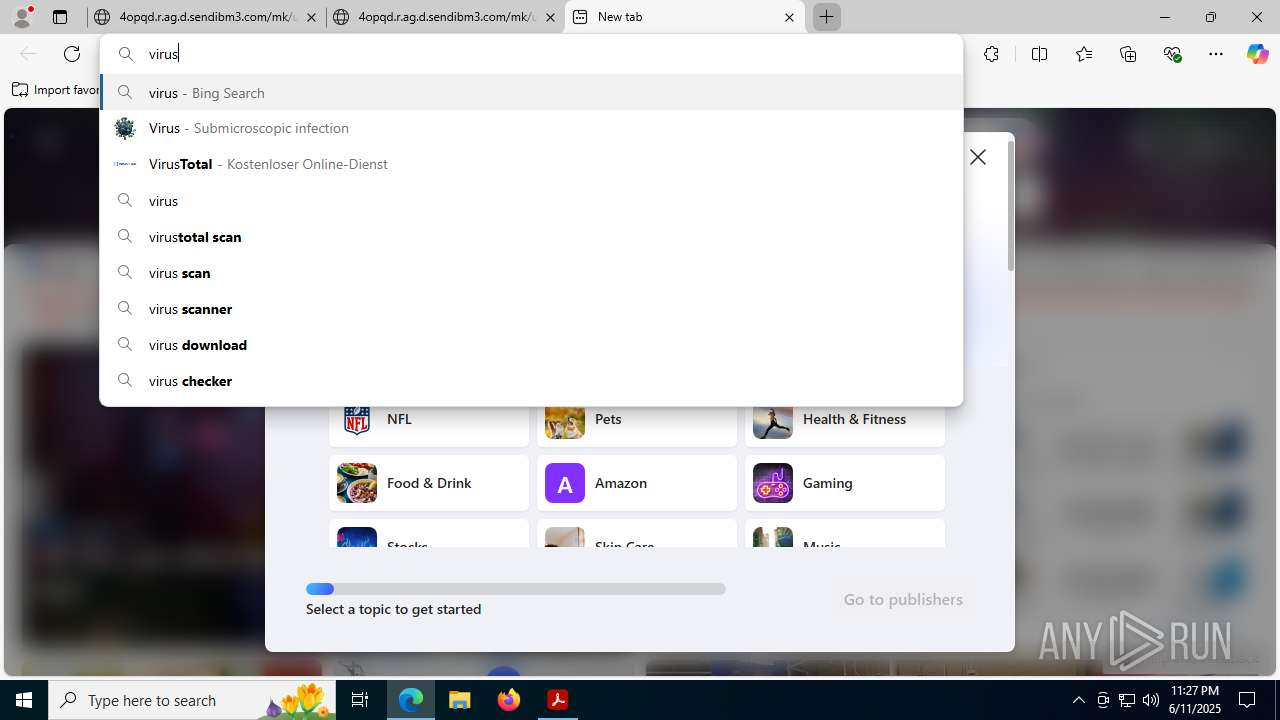This screenshot has width=1280, height=720.
Task: Pick the virustotal scan suggestion
Action: point(531,237)
